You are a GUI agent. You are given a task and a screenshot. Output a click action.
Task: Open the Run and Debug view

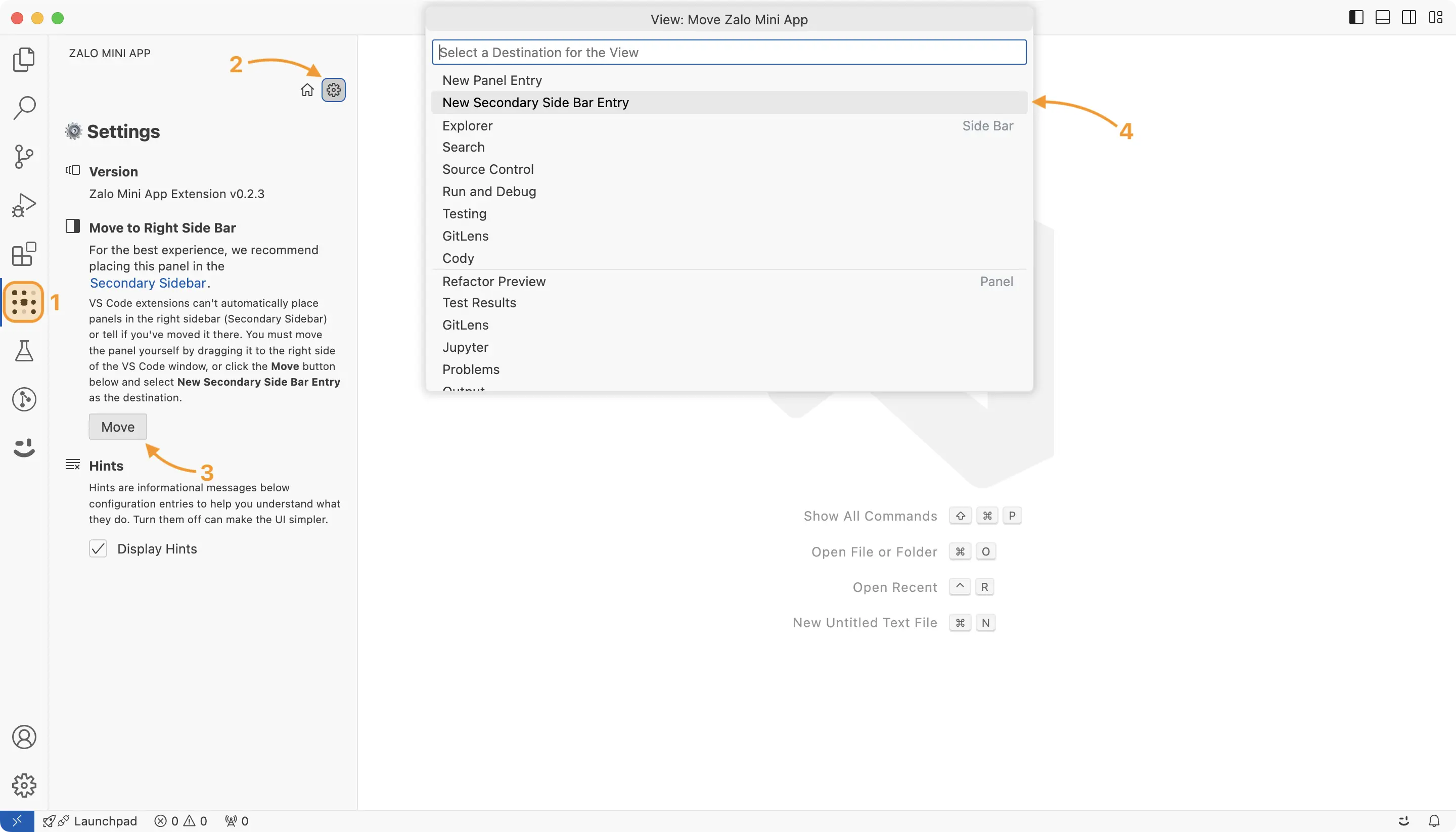[x=23, y=204]
